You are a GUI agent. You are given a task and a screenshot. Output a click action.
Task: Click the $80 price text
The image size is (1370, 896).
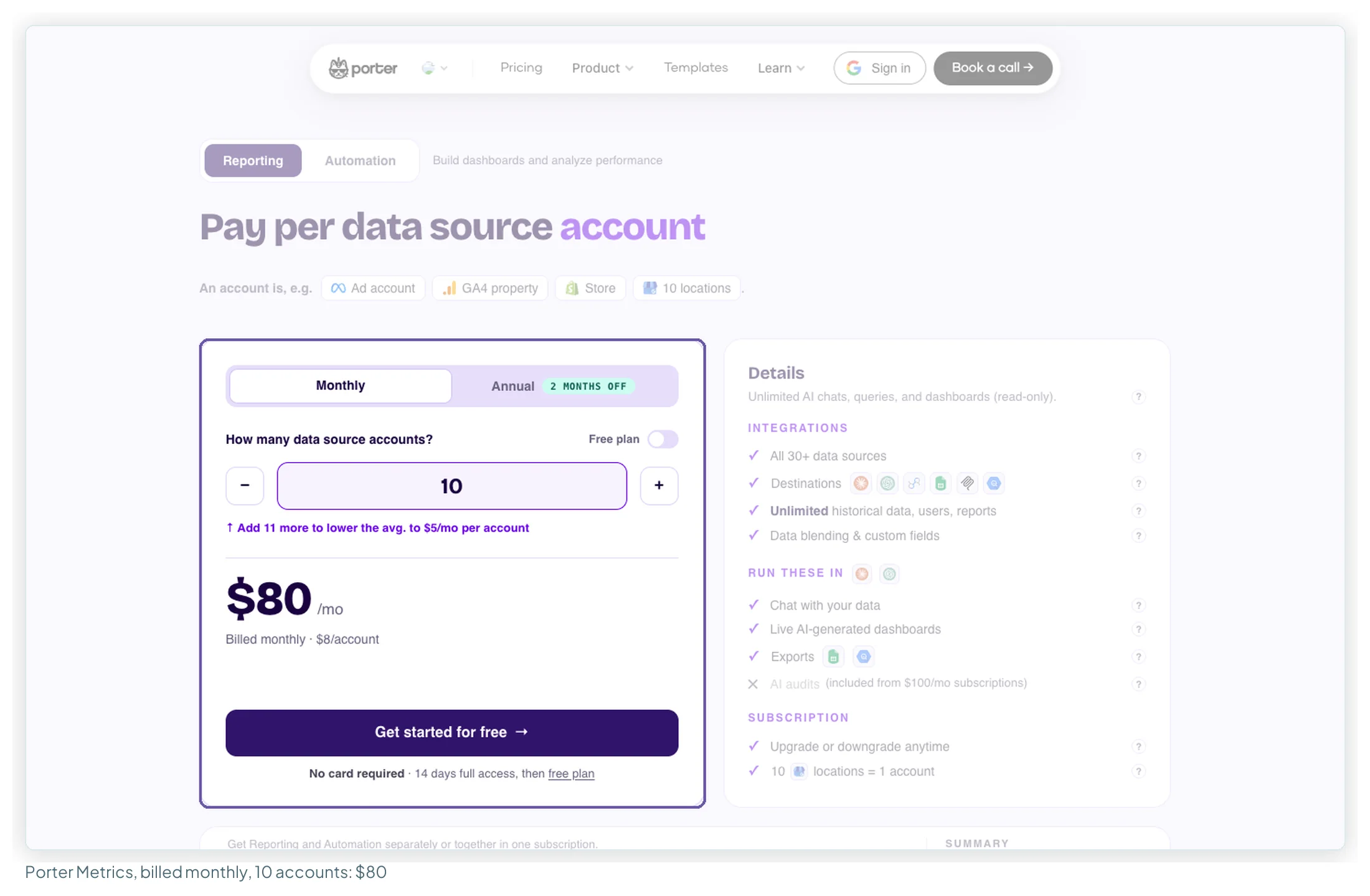pyautogui.click(x=268, y=598)
